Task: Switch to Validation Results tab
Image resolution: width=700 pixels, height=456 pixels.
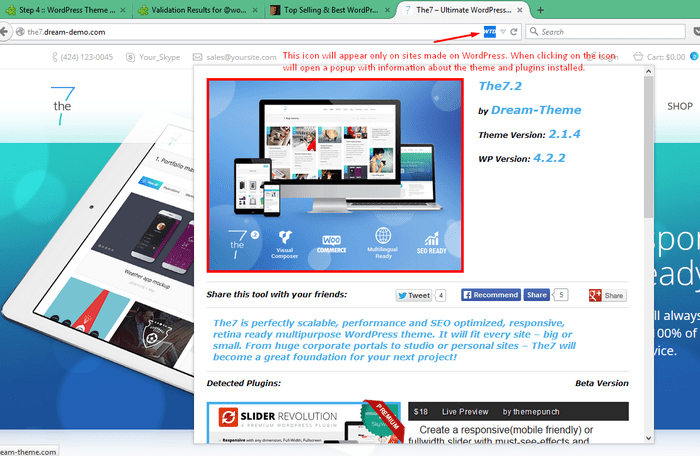Action: [198, 10]
